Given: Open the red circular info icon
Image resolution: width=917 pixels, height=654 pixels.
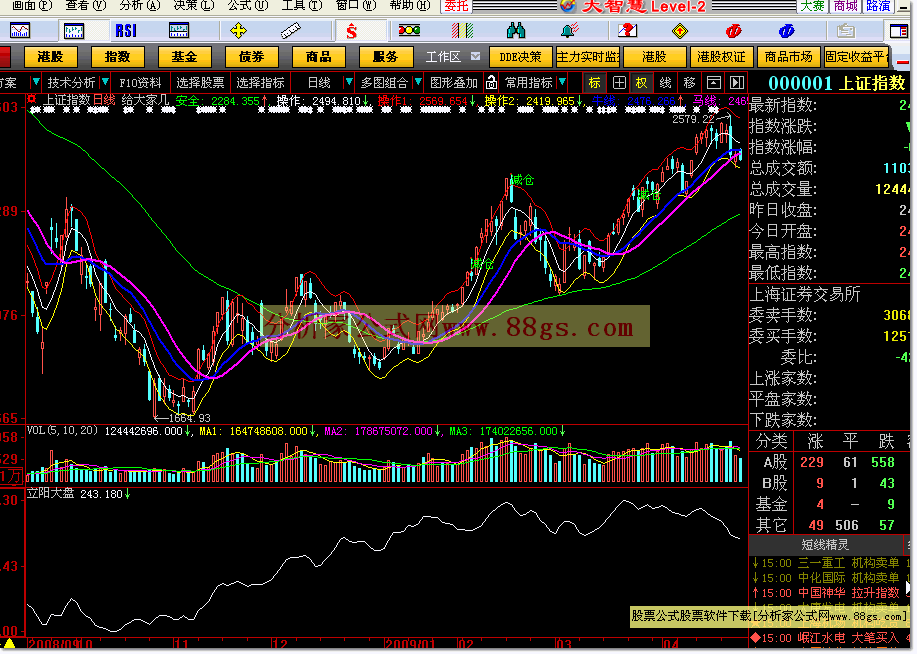Looking at the screenshot, I should coord(733,30).
